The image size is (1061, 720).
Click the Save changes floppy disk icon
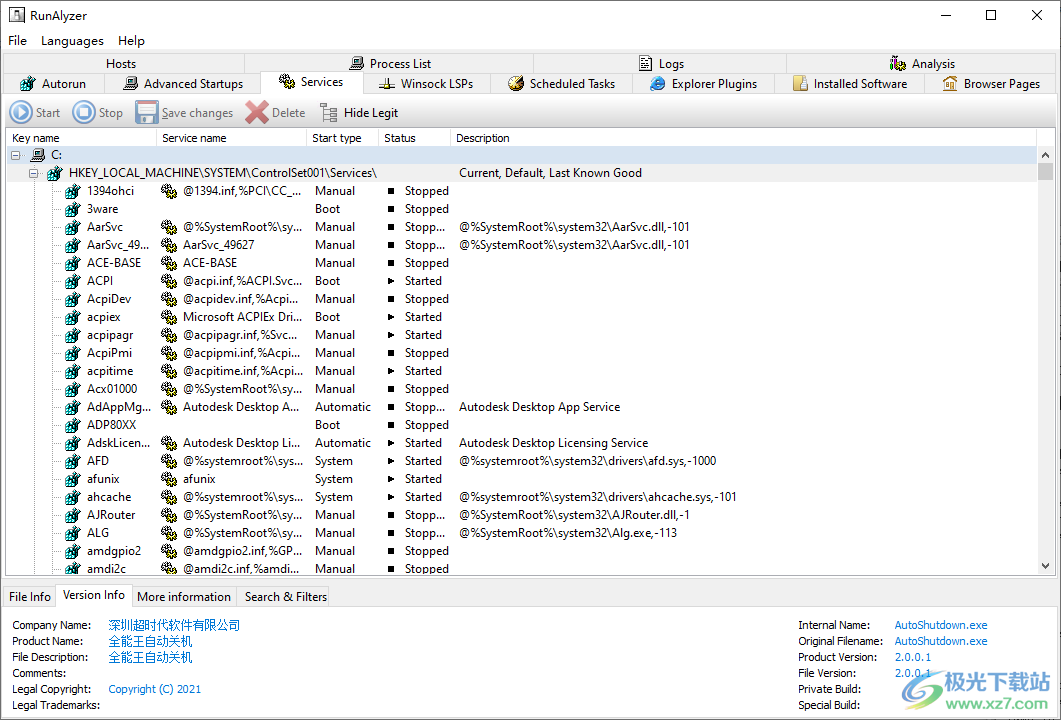(147, 113)
